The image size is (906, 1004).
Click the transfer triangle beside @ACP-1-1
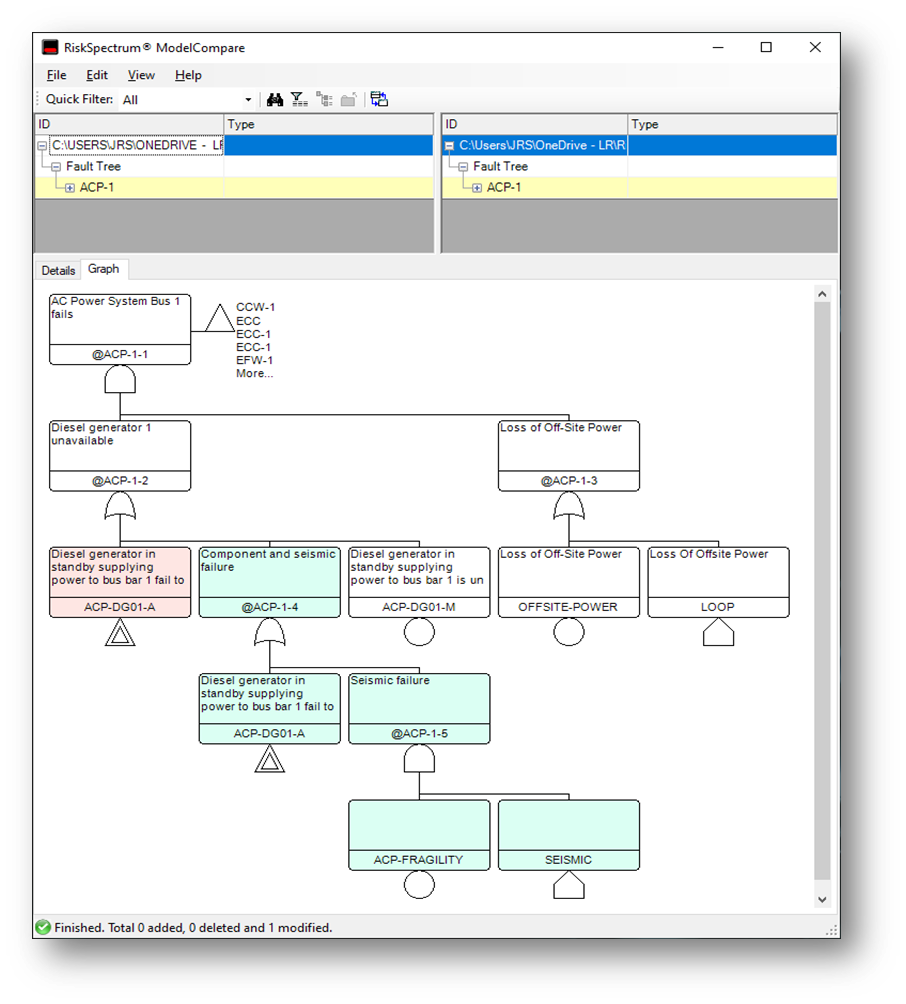(x=220, y=319)
